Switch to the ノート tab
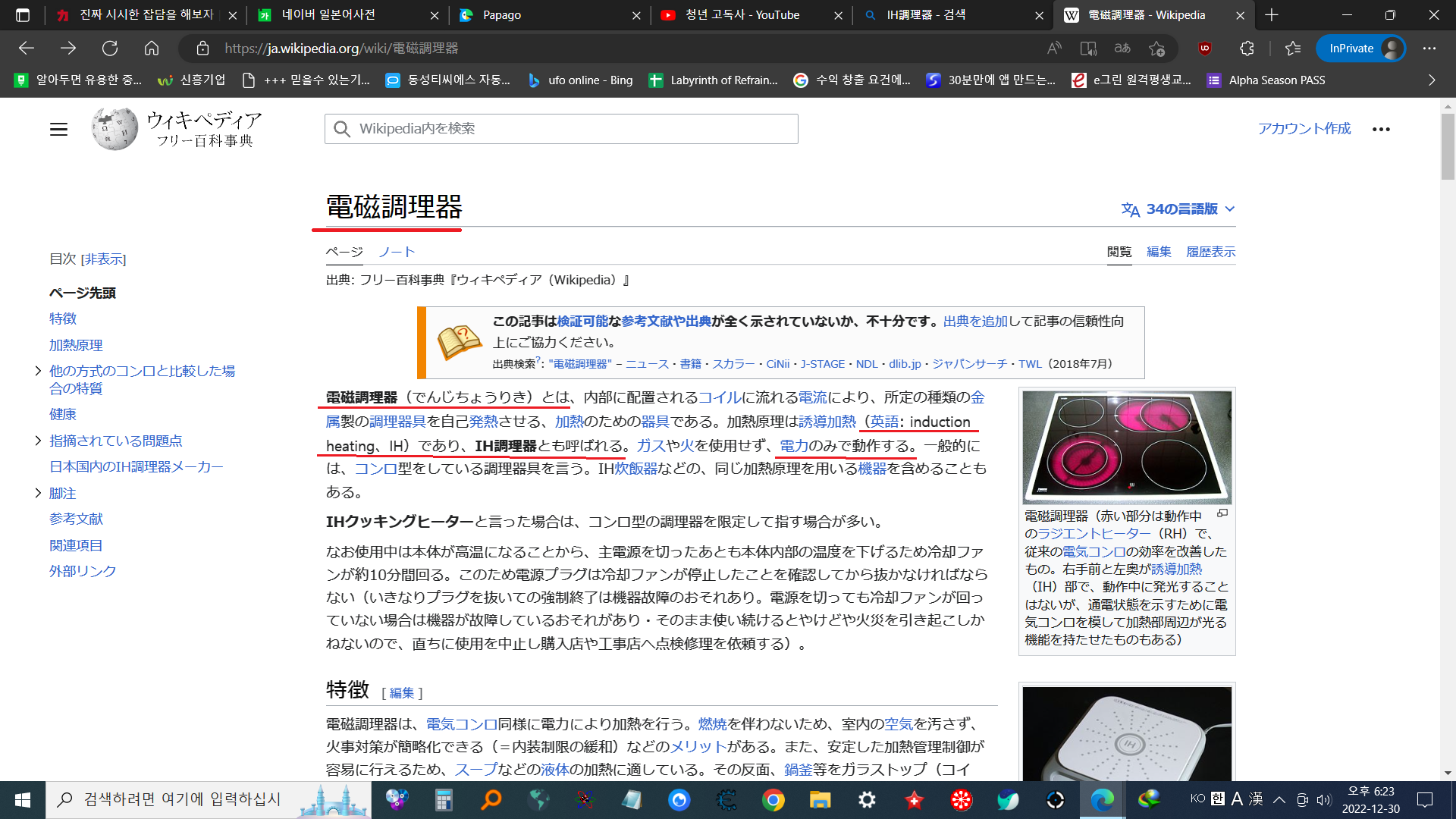 (x=397, y=252)
